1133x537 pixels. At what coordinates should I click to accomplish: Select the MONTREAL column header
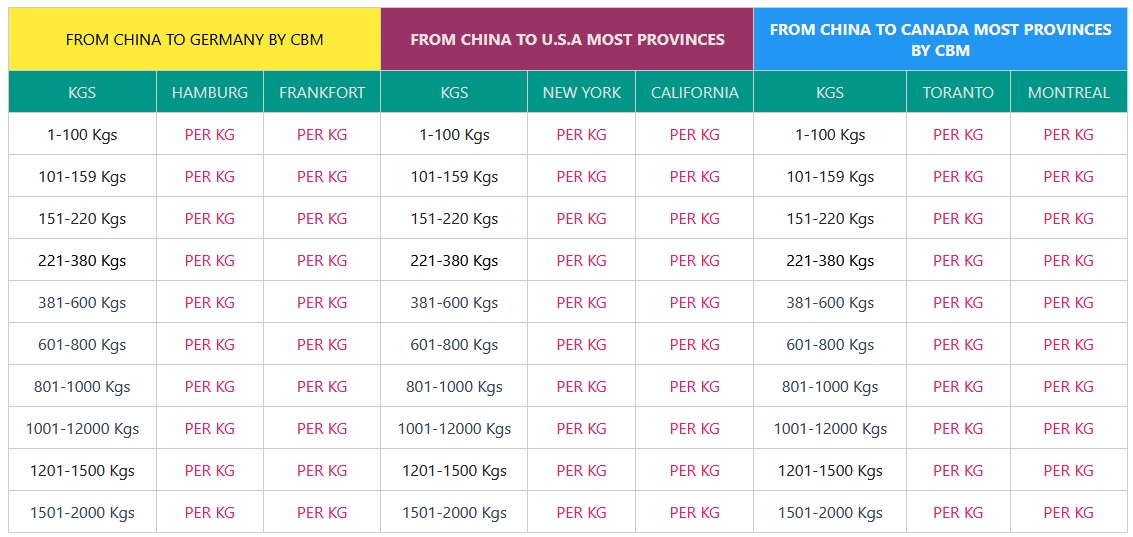tap(1069, 93)
